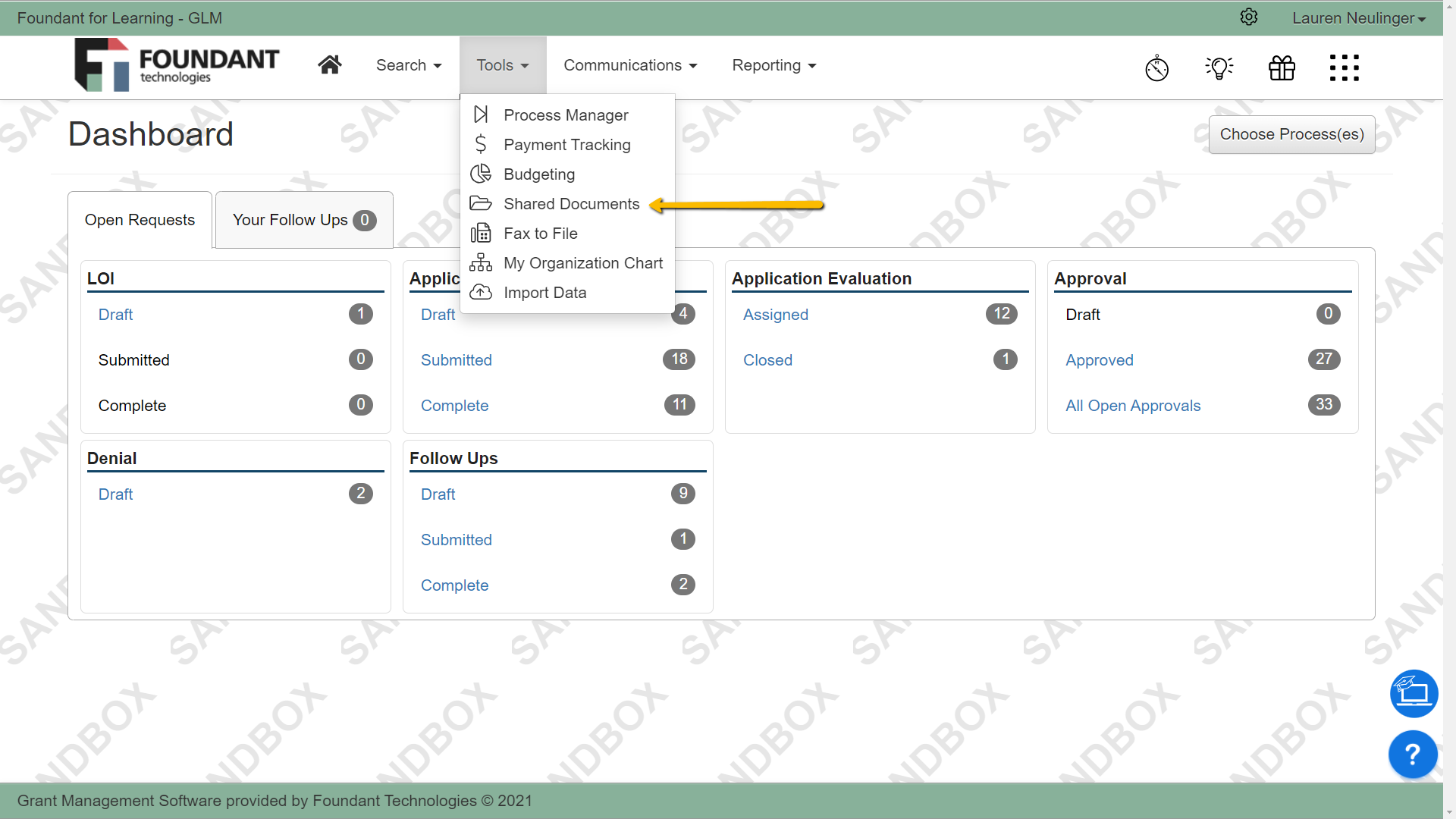Open the Communications menu
The image size is (1456, 819).
pyautogui.click(x=629, y=65)
